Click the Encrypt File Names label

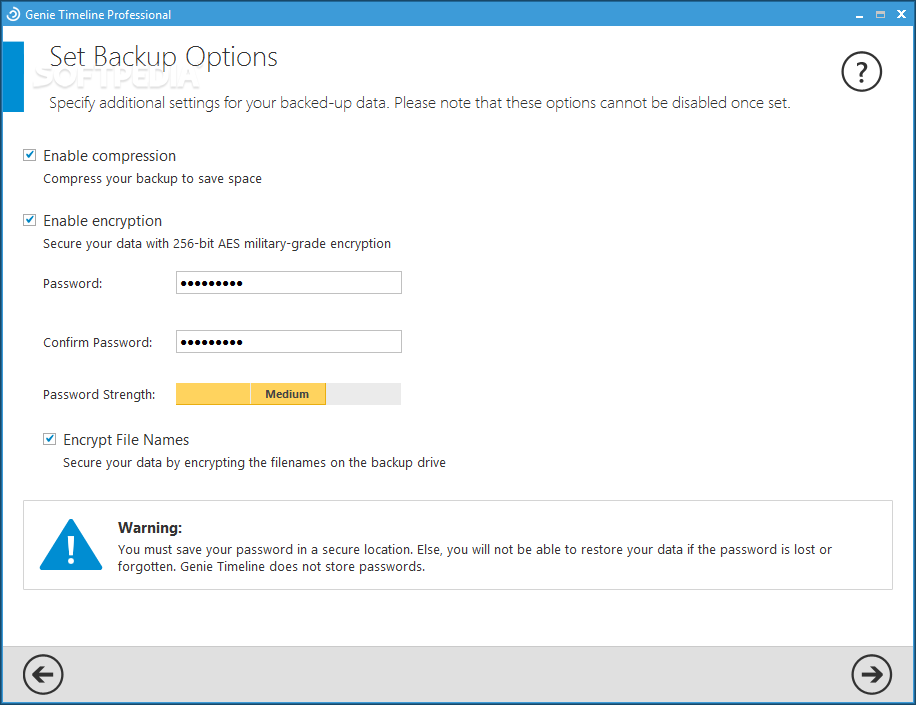(126, 440)
